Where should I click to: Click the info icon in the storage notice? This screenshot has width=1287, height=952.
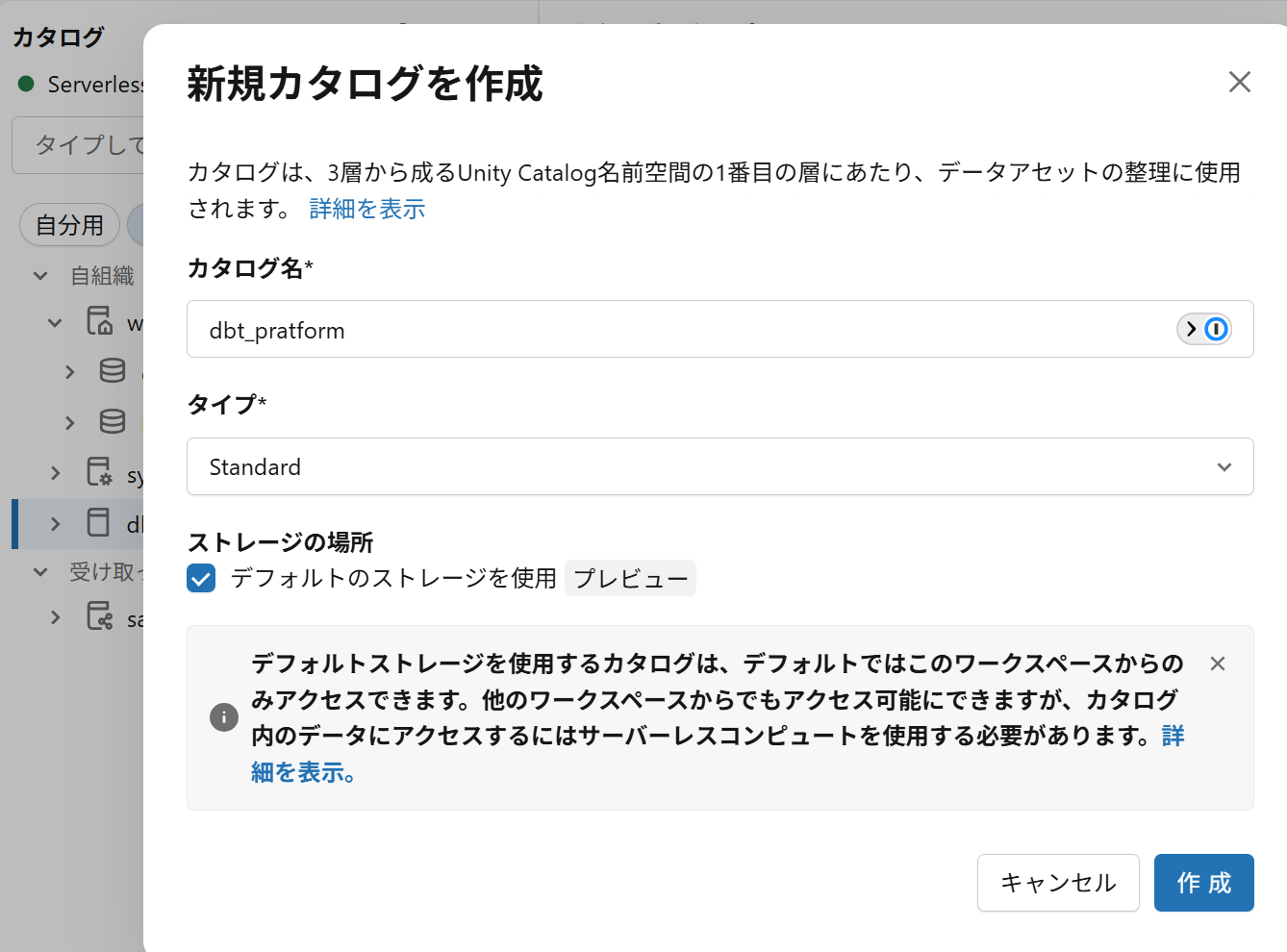224,717
